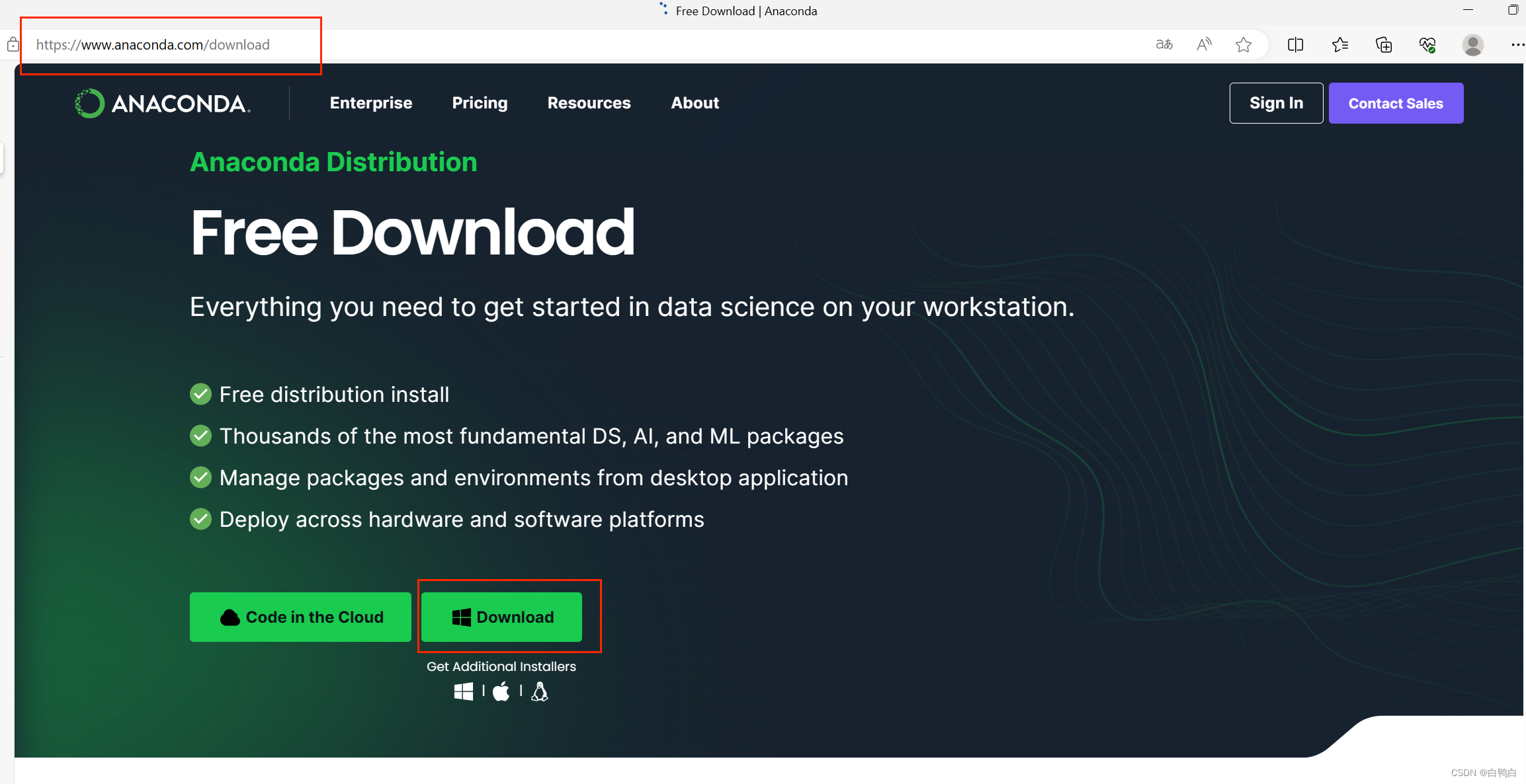
Task: Click the 'Deploy across hardware and software platforms' text
Action: [x=462, y=520]
